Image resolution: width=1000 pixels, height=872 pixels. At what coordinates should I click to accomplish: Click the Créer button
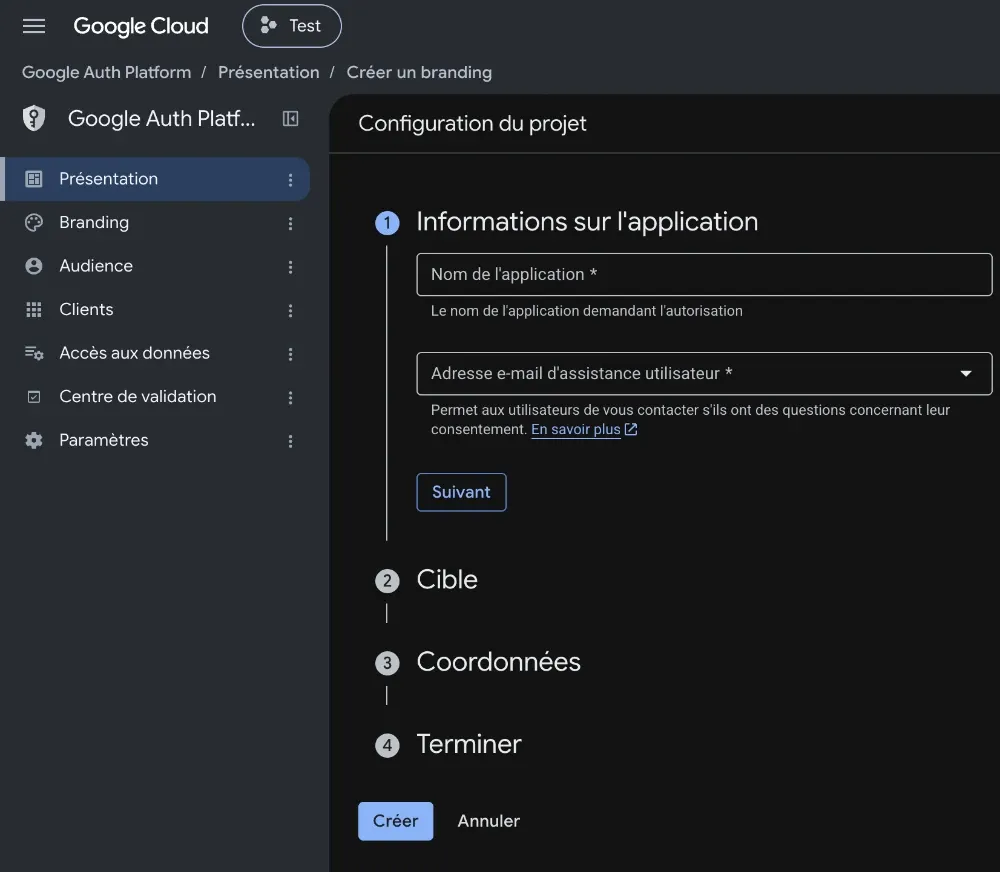[395, 821]
